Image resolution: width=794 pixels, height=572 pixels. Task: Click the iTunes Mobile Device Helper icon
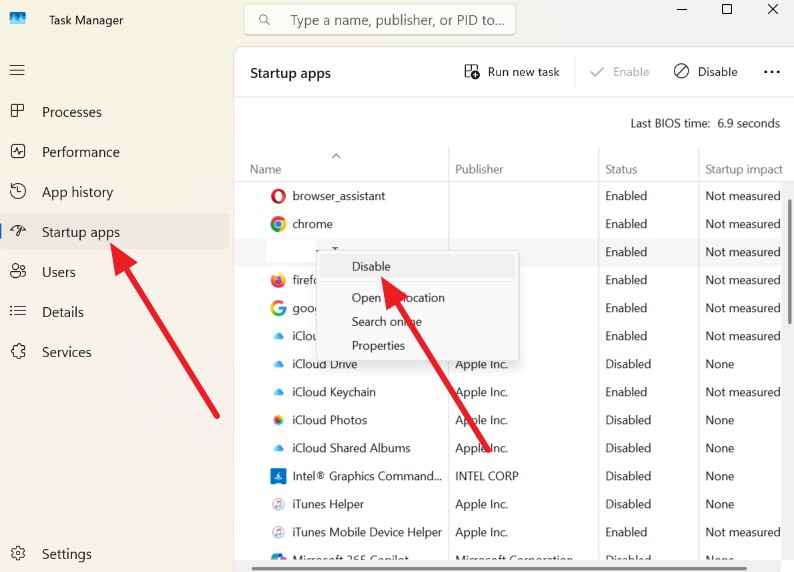[x=278, y=532]
